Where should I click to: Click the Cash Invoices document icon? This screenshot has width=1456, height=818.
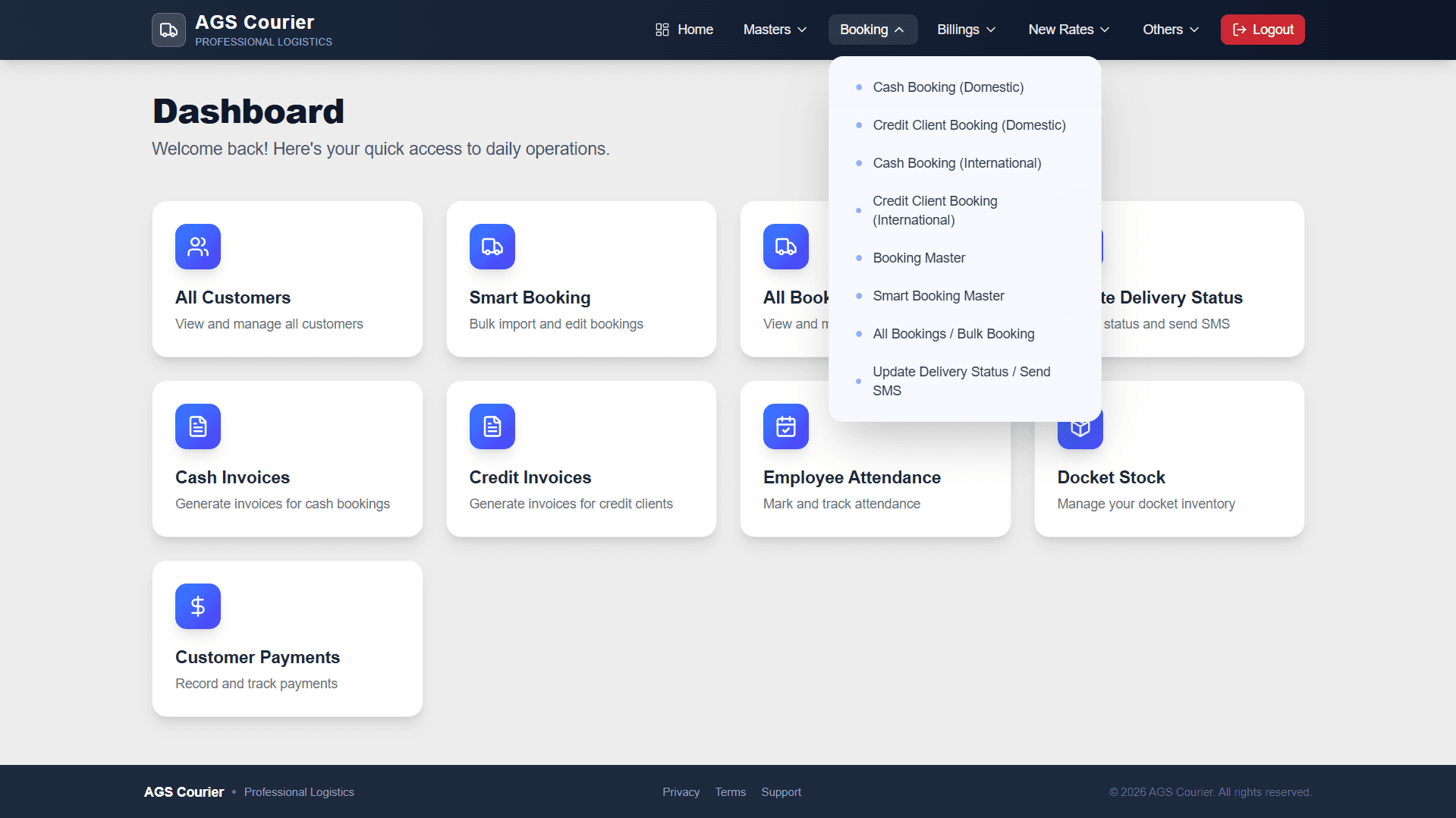pyautogui.click(x=197, y=426)
